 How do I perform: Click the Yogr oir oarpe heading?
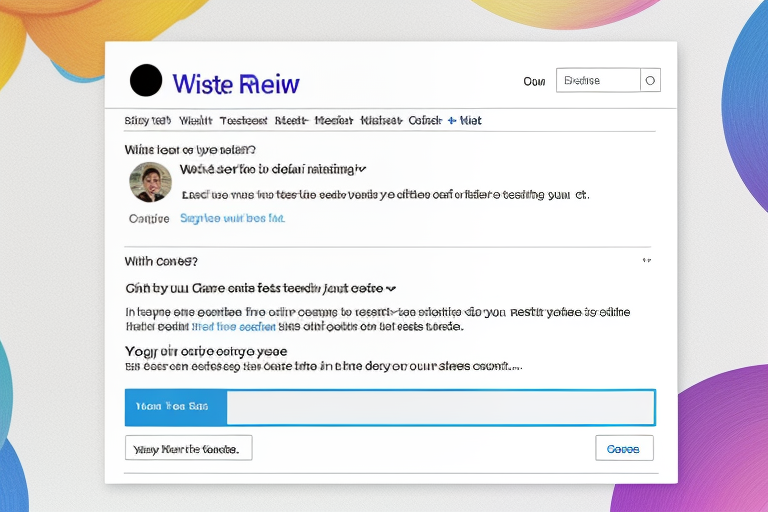pos(206,351)
